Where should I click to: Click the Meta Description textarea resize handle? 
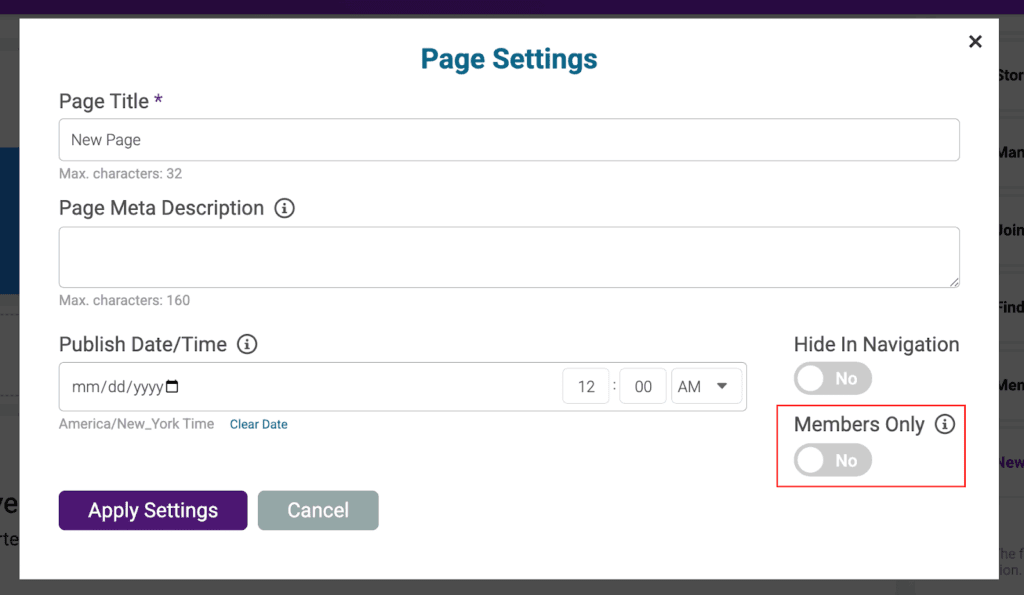tap(954, 282)
